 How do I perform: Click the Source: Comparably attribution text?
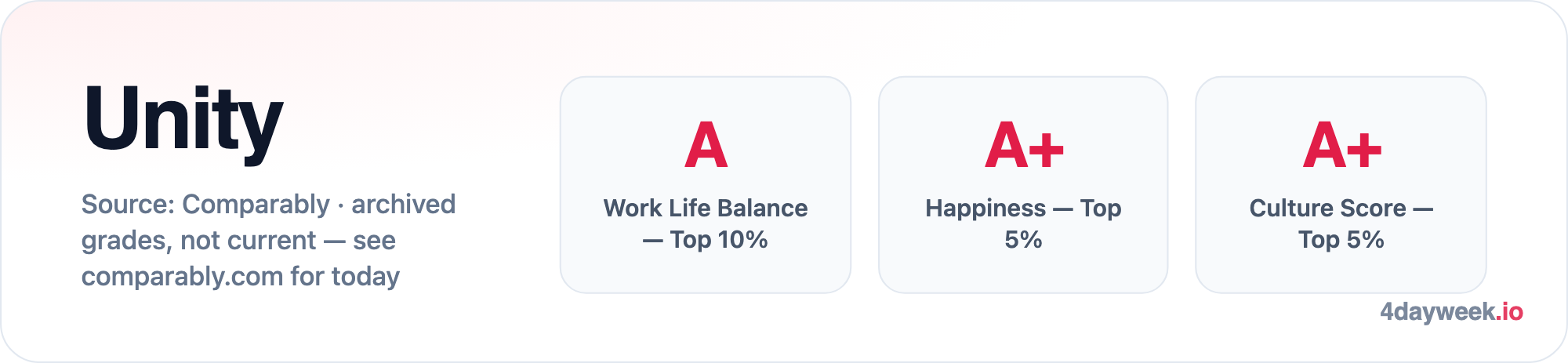click(205, 204)
